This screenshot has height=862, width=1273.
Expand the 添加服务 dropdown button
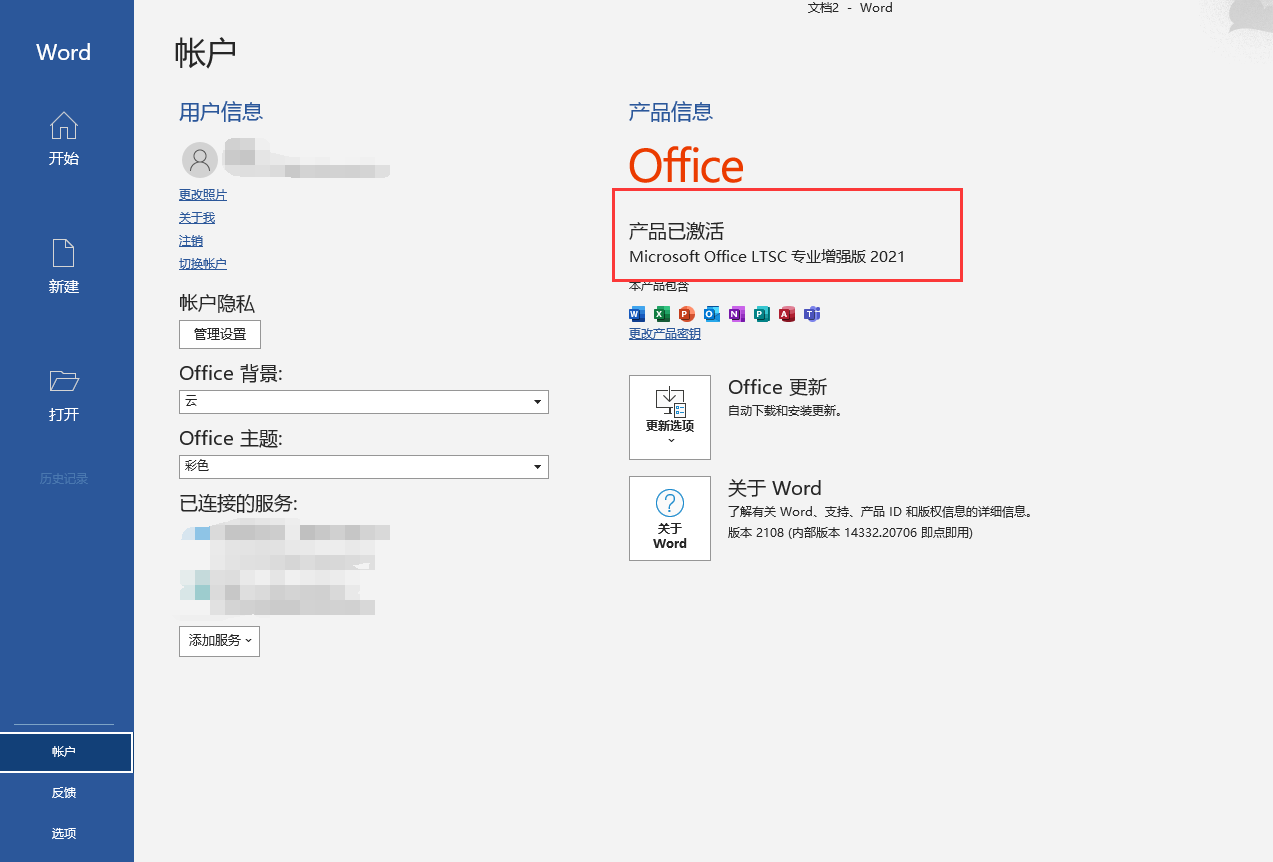tap(219, 641)
